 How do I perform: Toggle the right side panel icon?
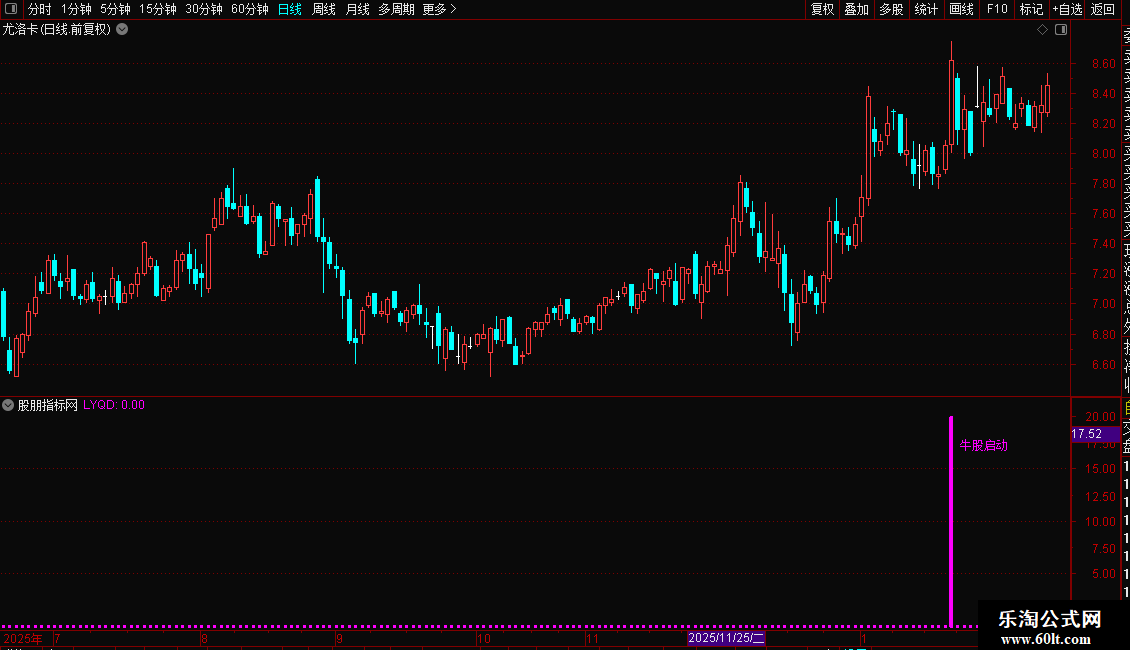click(x=1061, y=30)
